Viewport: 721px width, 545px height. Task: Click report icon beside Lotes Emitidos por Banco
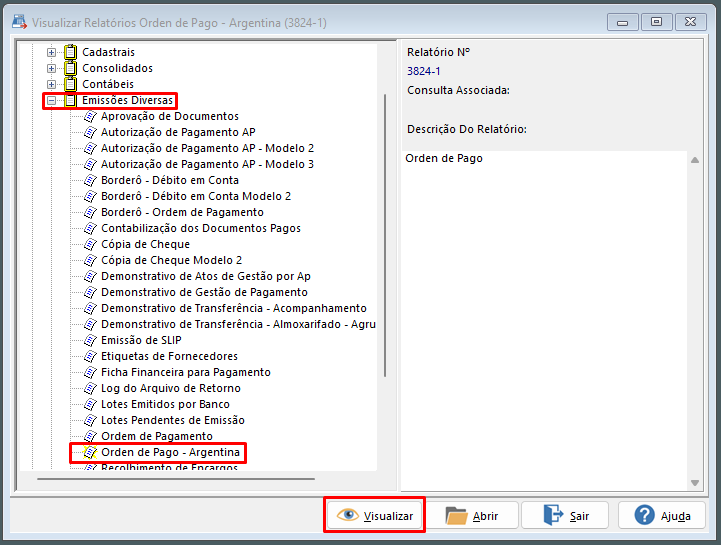tap(91, 404)
